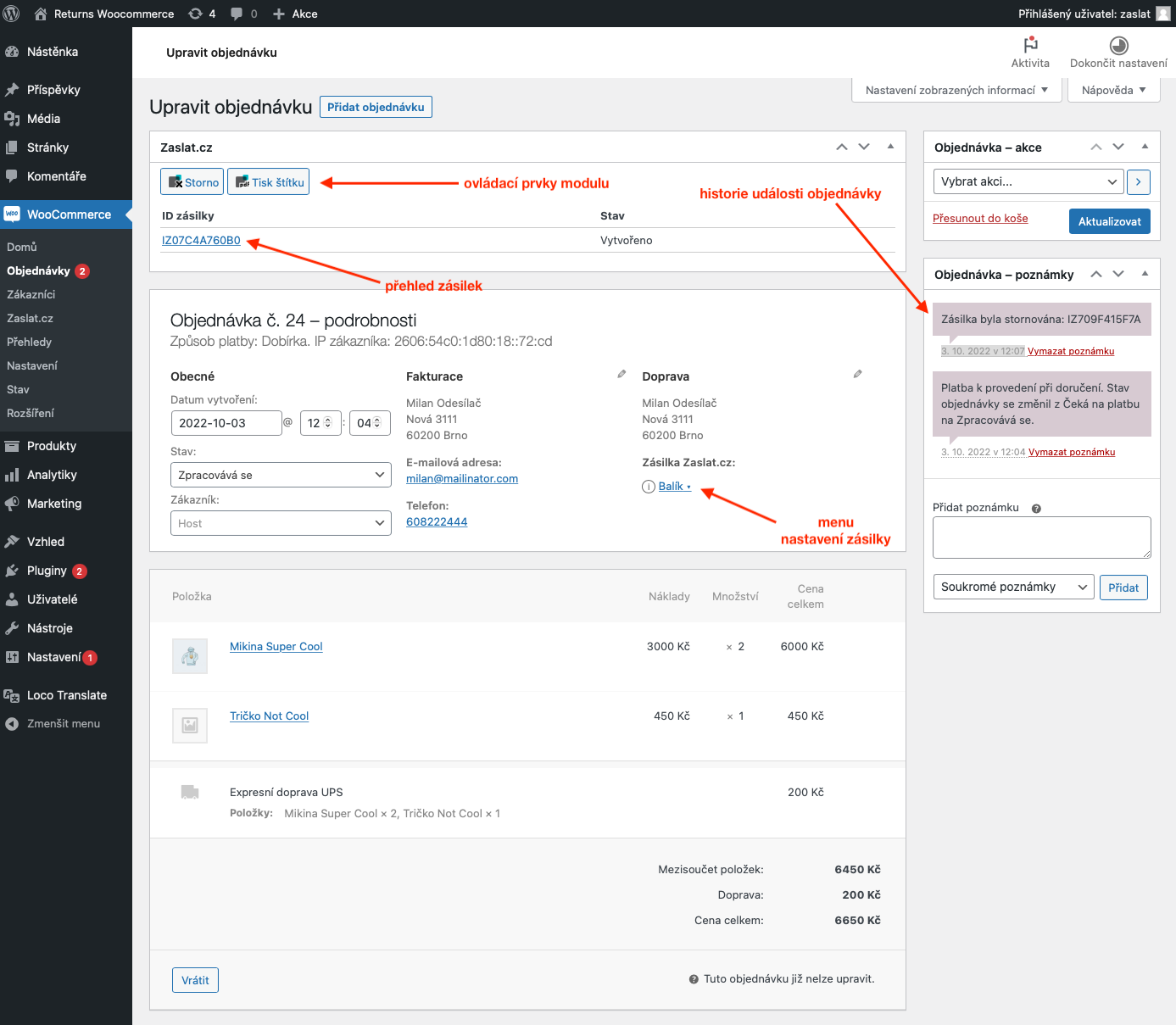Open the Aktivita flag icon
The width and height of the screenshot is (1176, 1025).
(x=1030, y=45)
